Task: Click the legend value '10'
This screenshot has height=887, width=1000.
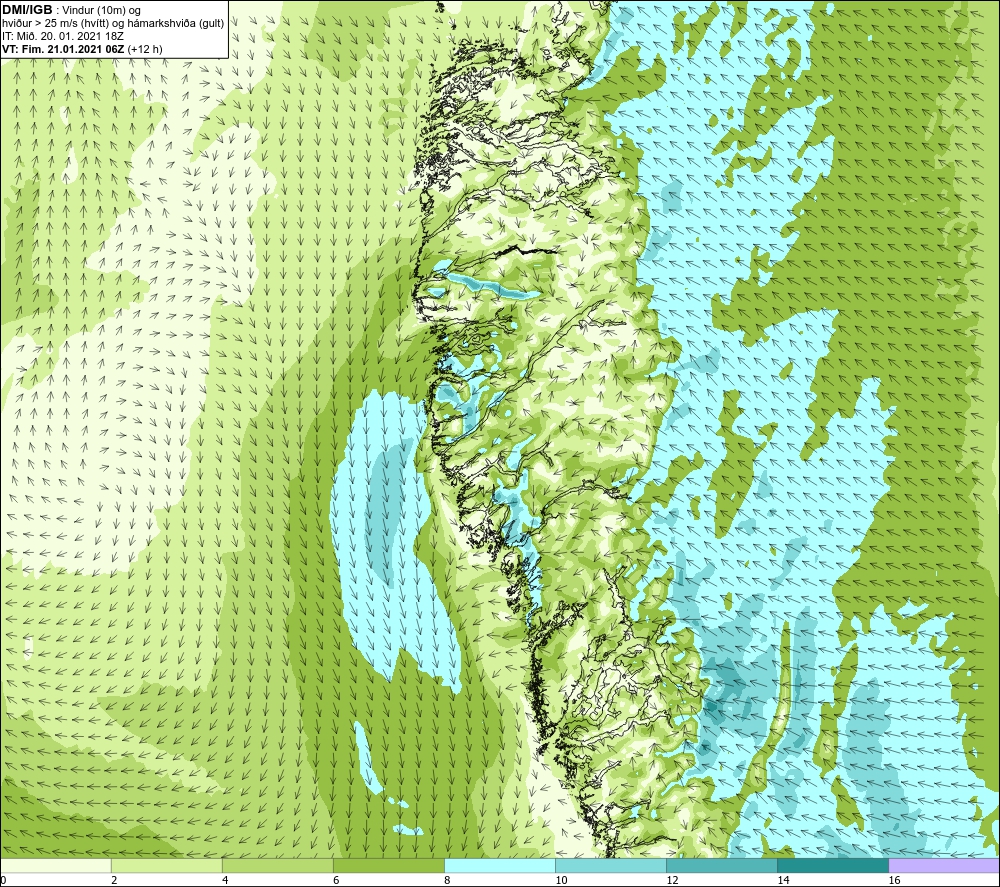Action: [x=561, y=881]
